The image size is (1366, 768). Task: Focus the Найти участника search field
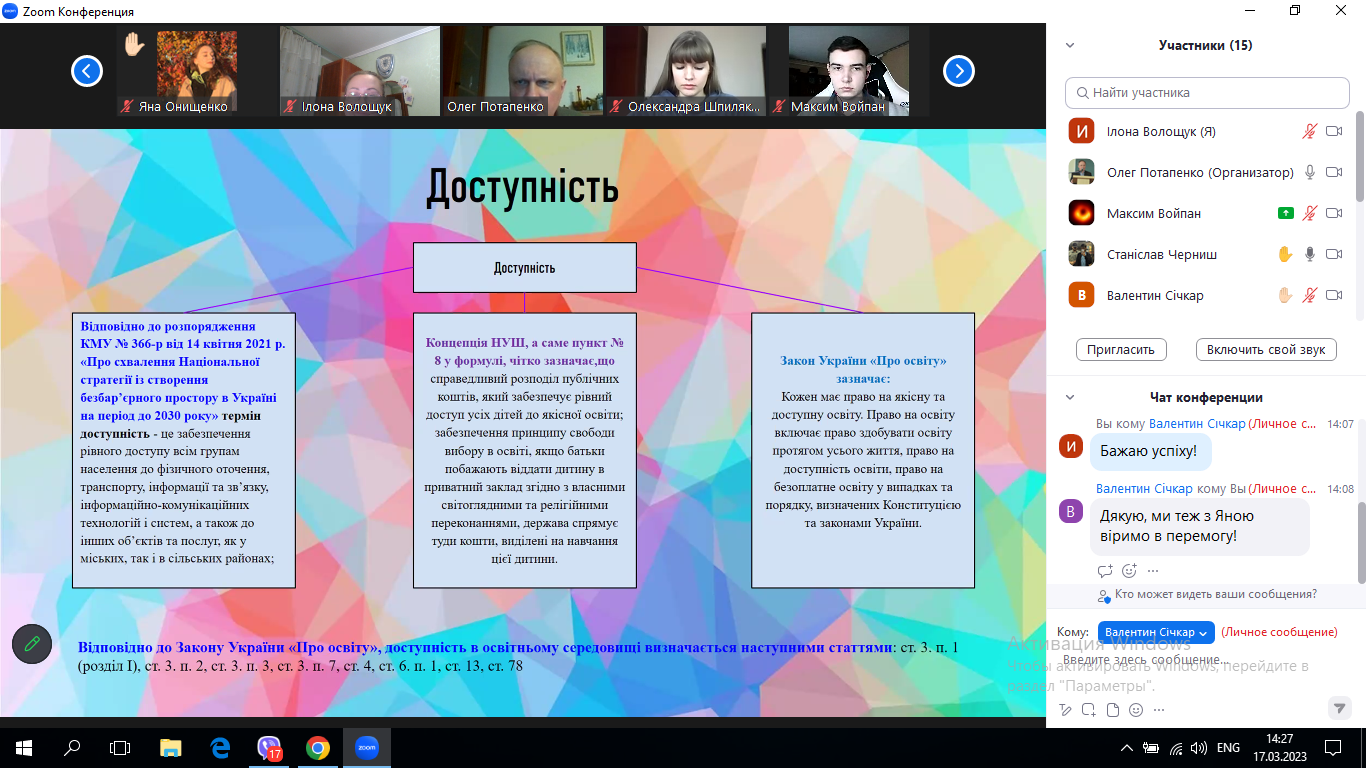click(x=1207, y=93)
